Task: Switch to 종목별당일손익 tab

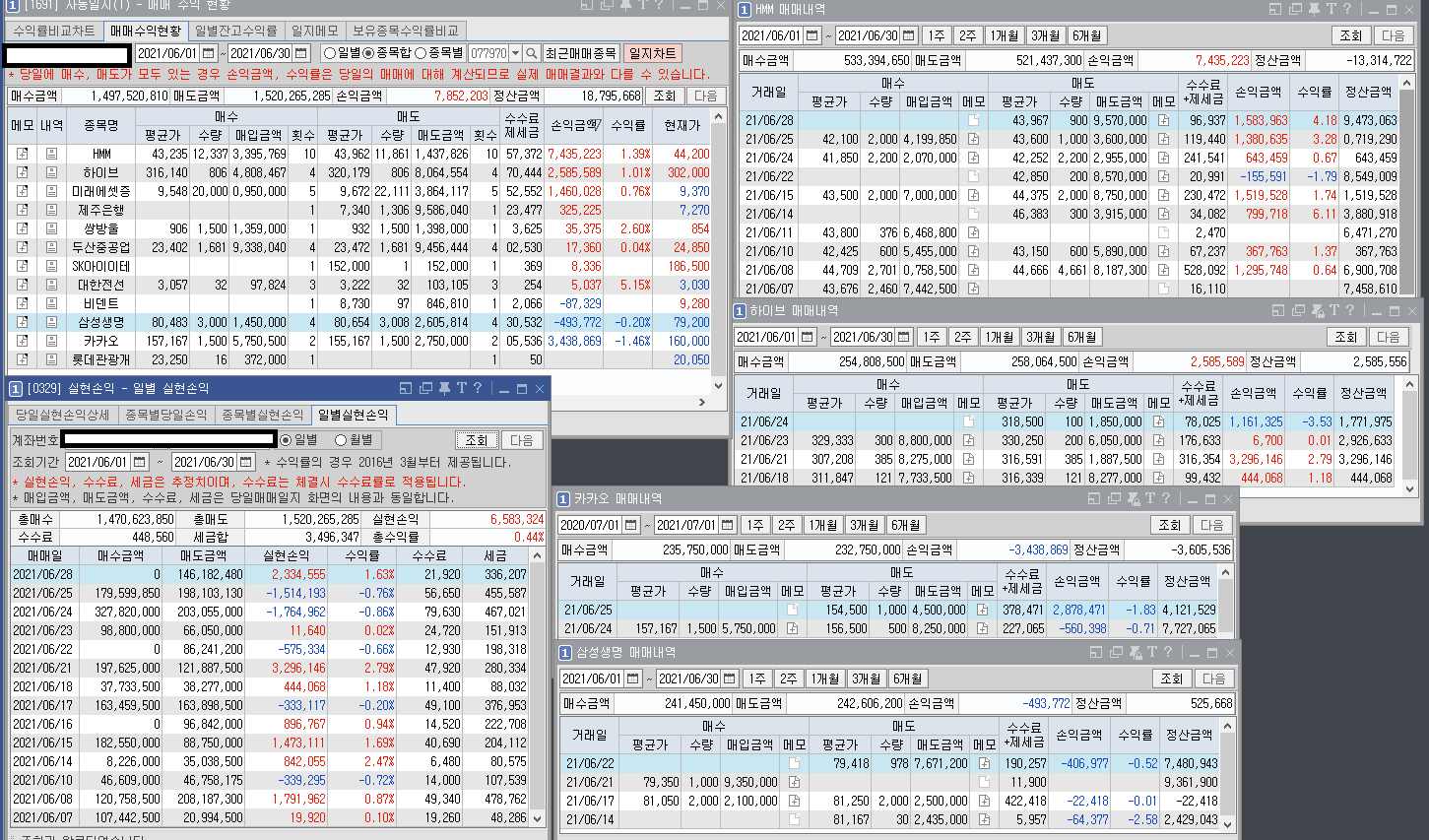Action: pyautogui.click(x=165, y=415)
